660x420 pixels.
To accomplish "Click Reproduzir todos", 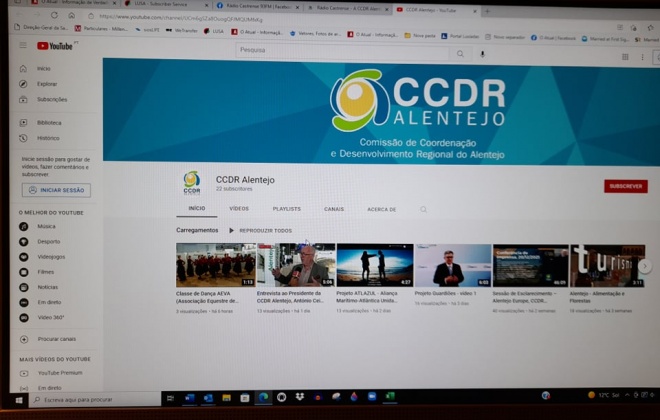I will pos(260,231).
